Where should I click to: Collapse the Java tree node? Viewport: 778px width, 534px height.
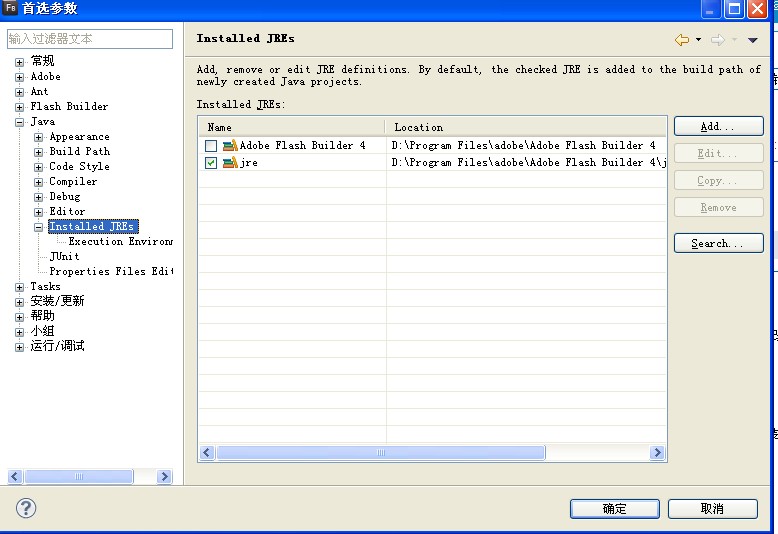[19, 122]
